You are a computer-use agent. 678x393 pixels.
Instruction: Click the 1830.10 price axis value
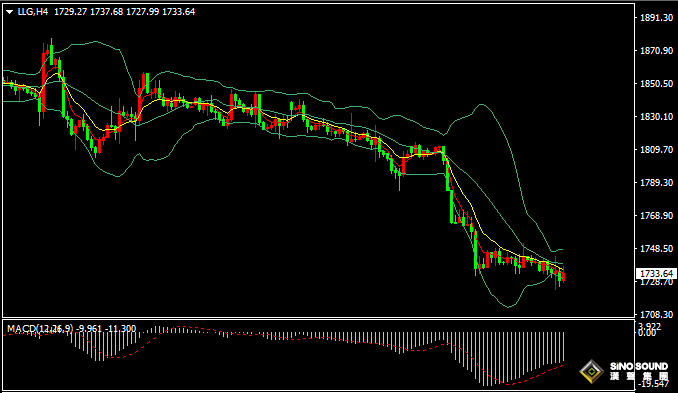656,117
